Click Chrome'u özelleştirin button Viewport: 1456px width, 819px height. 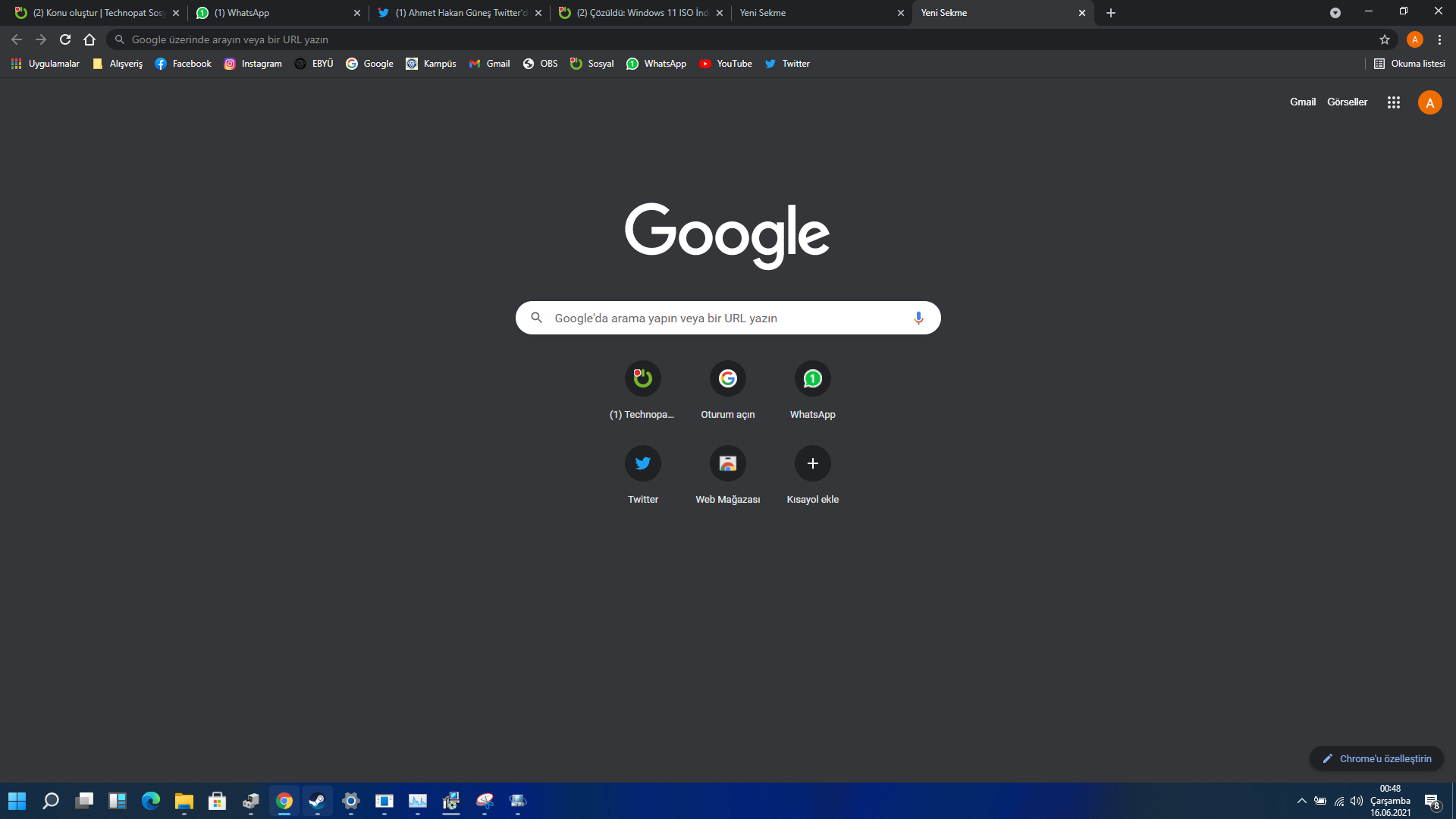click(1376, 758)
